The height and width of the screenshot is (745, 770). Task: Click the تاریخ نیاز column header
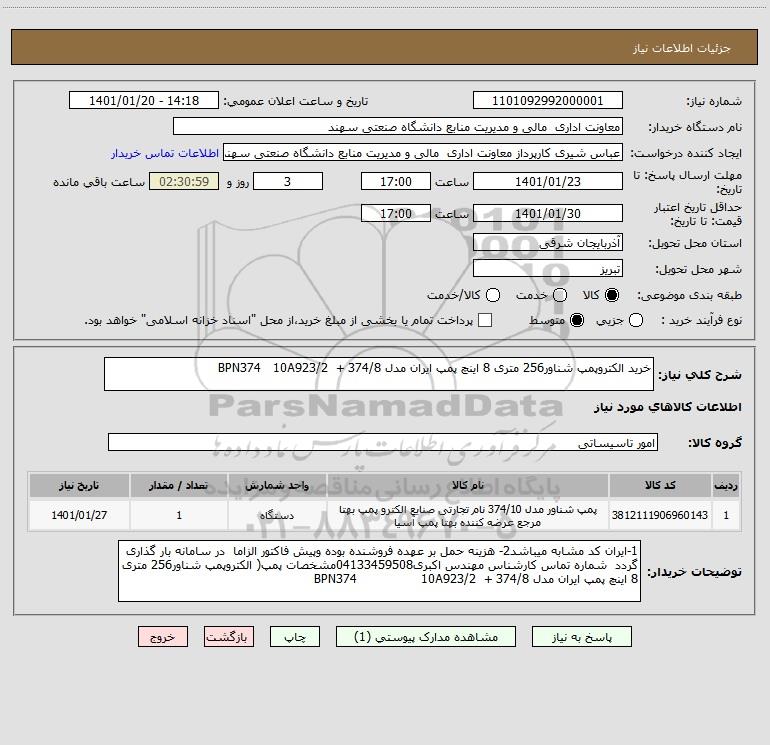pyautogui.click(x=79, y=485)
